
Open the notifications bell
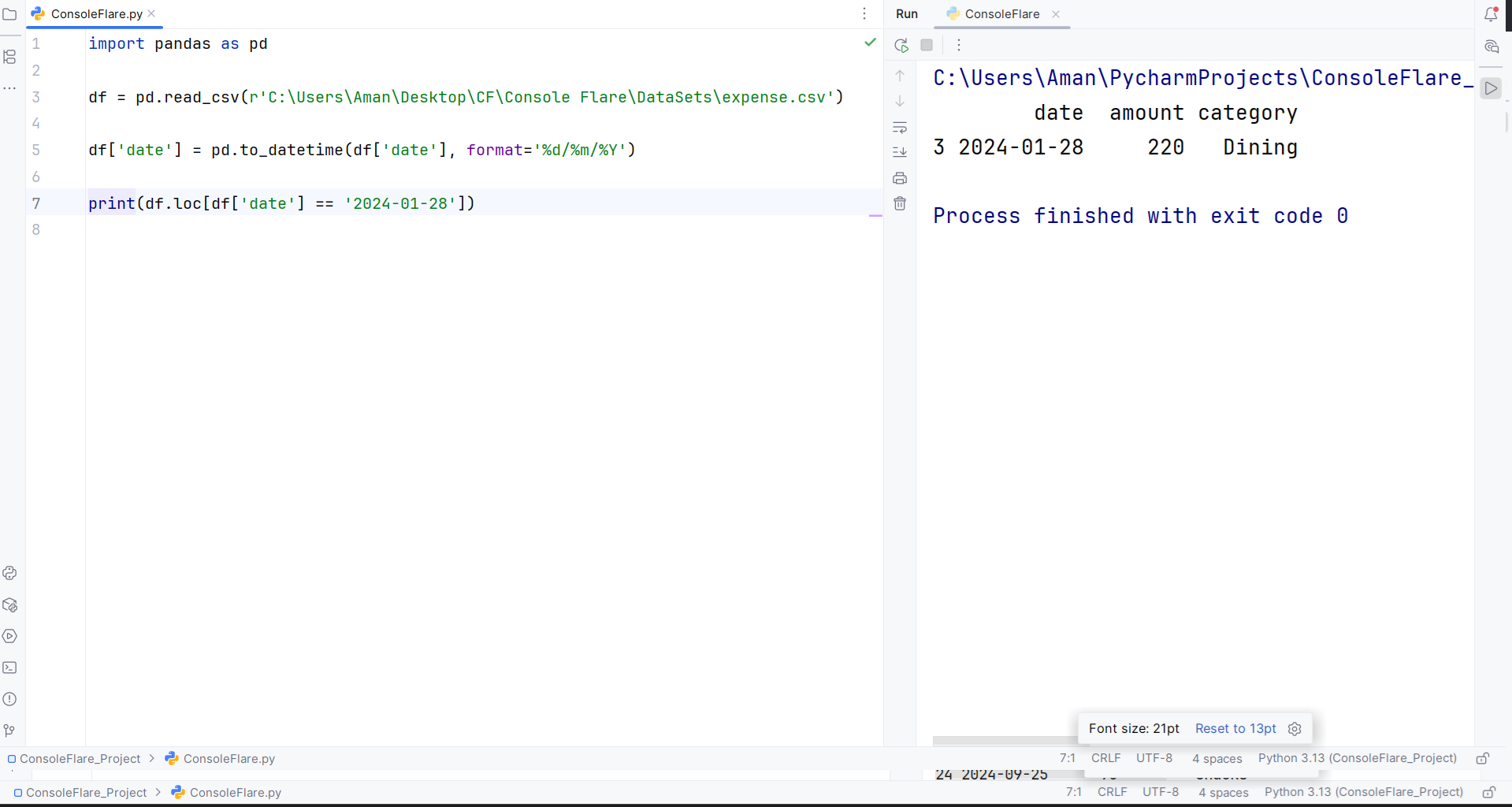[1492, 13]
